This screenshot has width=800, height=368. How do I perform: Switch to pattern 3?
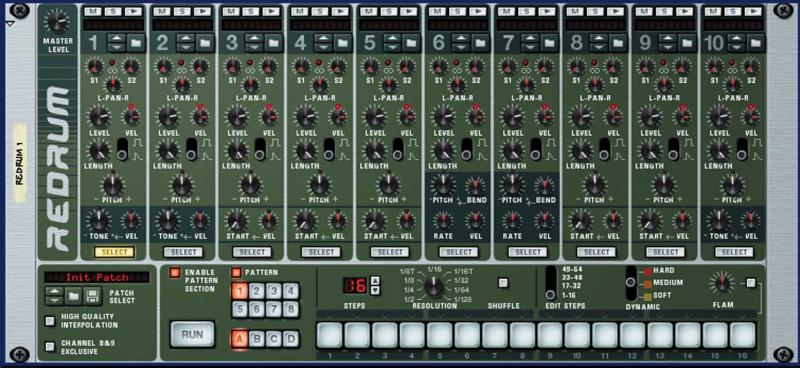273,291
